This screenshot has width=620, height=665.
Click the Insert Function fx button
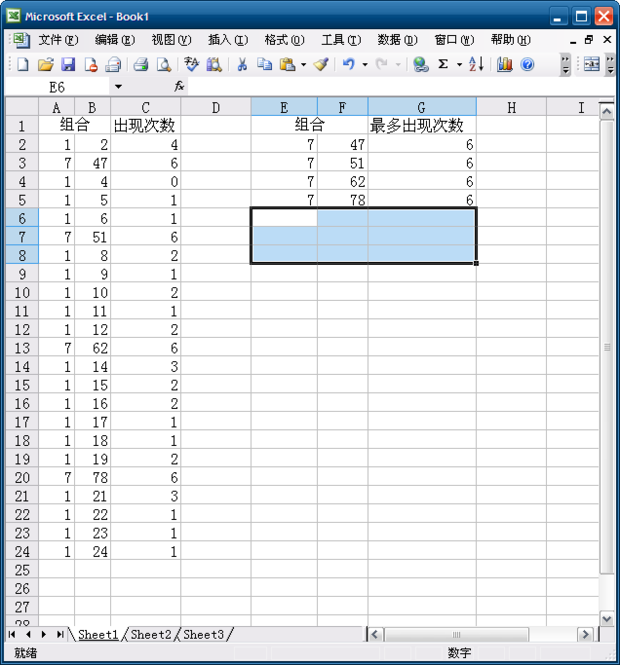(179, 87)
